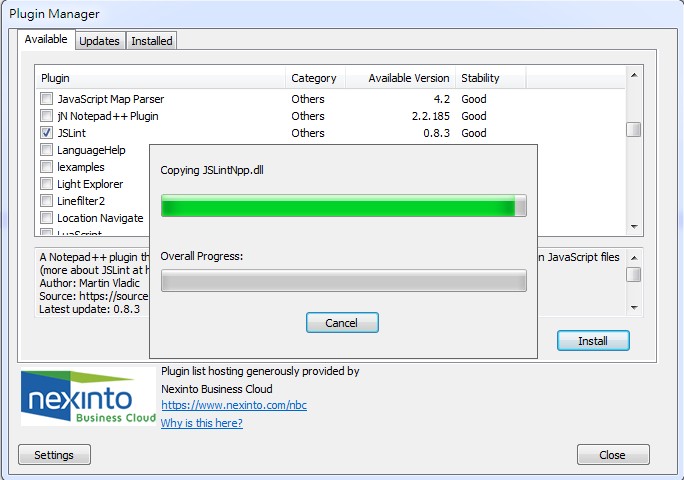The image size is (684, 480).
Task: Click the plugin list scroll-up arrow
Action: 634,75
